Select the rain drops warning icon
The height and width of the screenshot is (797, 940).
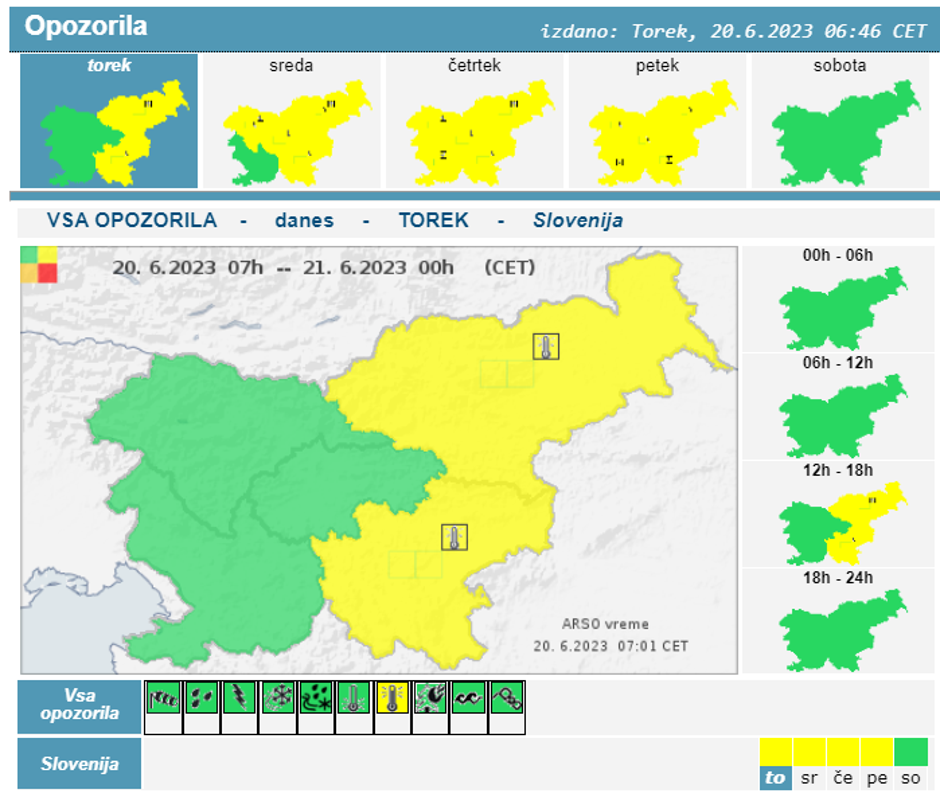(x=202, y=698)
